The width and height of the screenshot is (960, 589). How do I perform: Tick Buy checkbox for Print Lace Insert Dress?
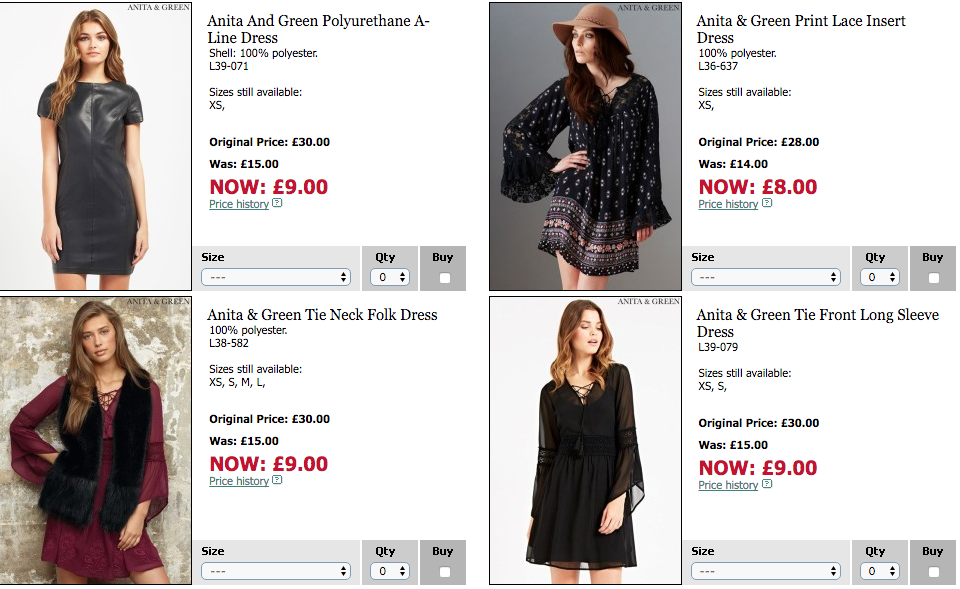click(x=933, y=278)
